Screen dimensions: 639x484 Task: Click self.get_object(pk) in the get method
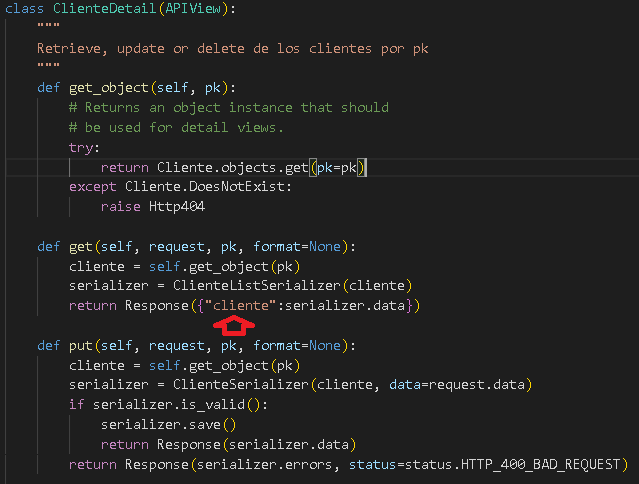[225, 267]
